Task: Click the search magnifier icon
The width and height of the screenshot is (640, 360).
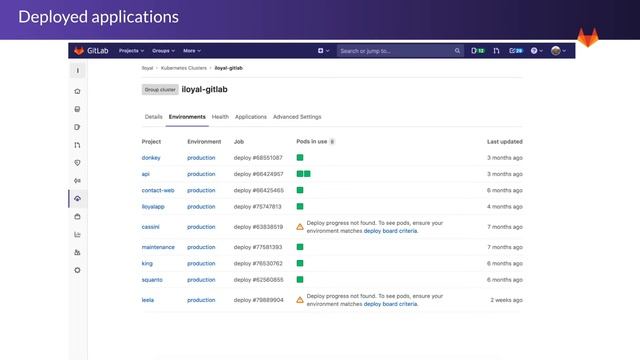Action: (457, 51)
